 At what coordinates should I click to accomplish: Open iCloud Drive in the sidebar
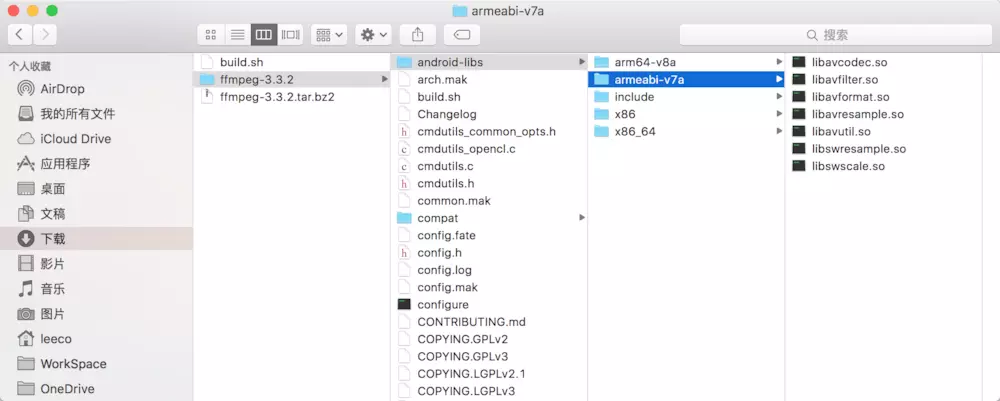96,138
